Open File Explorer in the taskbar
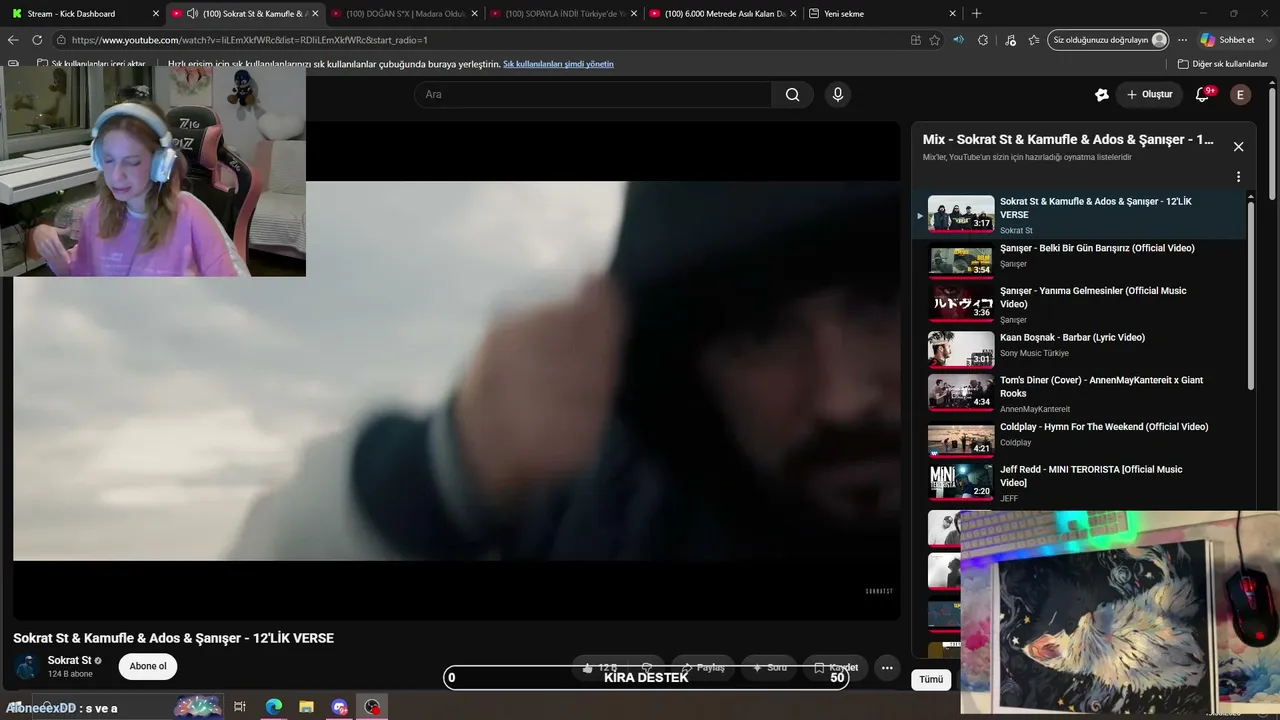This screenshot has width=1280, height=720. [x=306, y=707]
